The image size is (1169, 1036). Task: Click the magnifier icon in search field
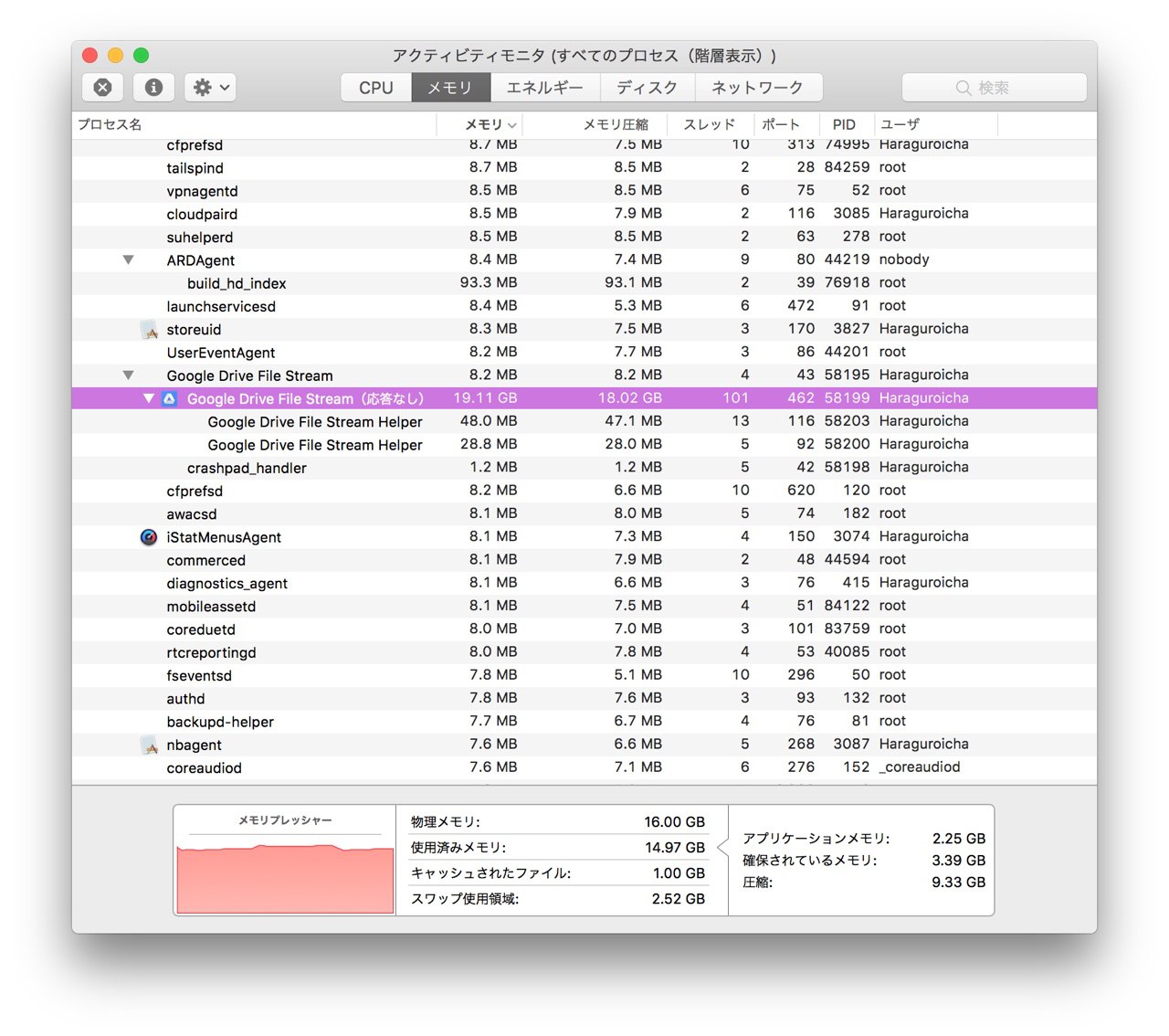pos(964,88)
